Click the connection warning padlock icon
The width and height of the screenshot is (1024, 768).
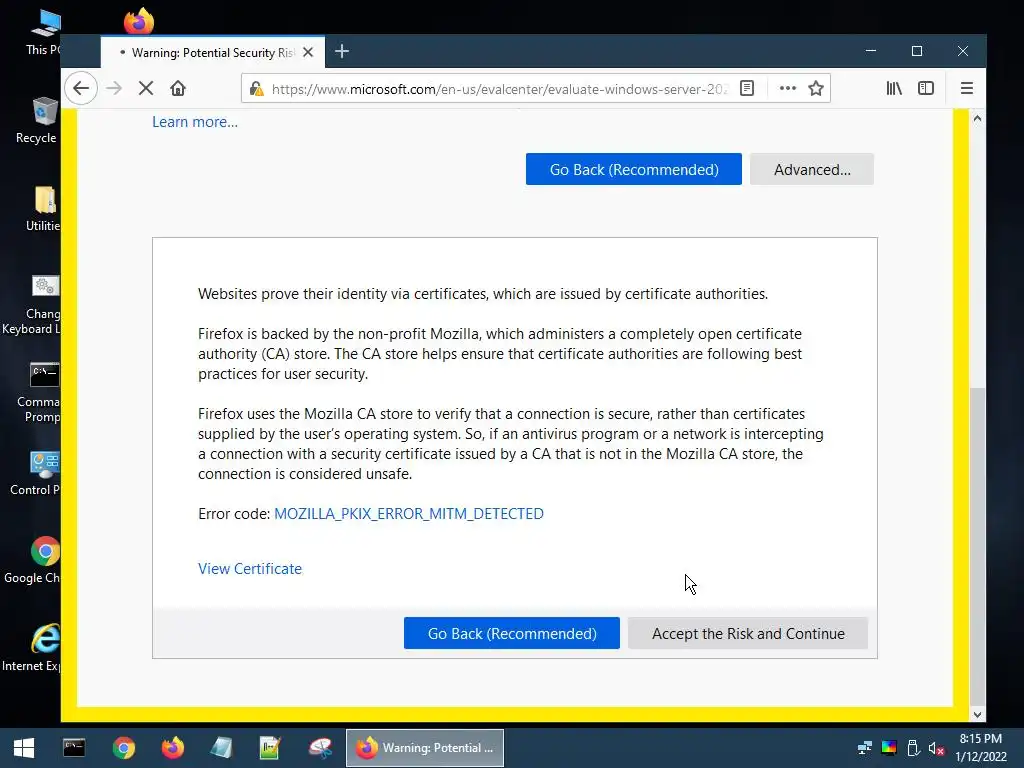pos(257,89)
